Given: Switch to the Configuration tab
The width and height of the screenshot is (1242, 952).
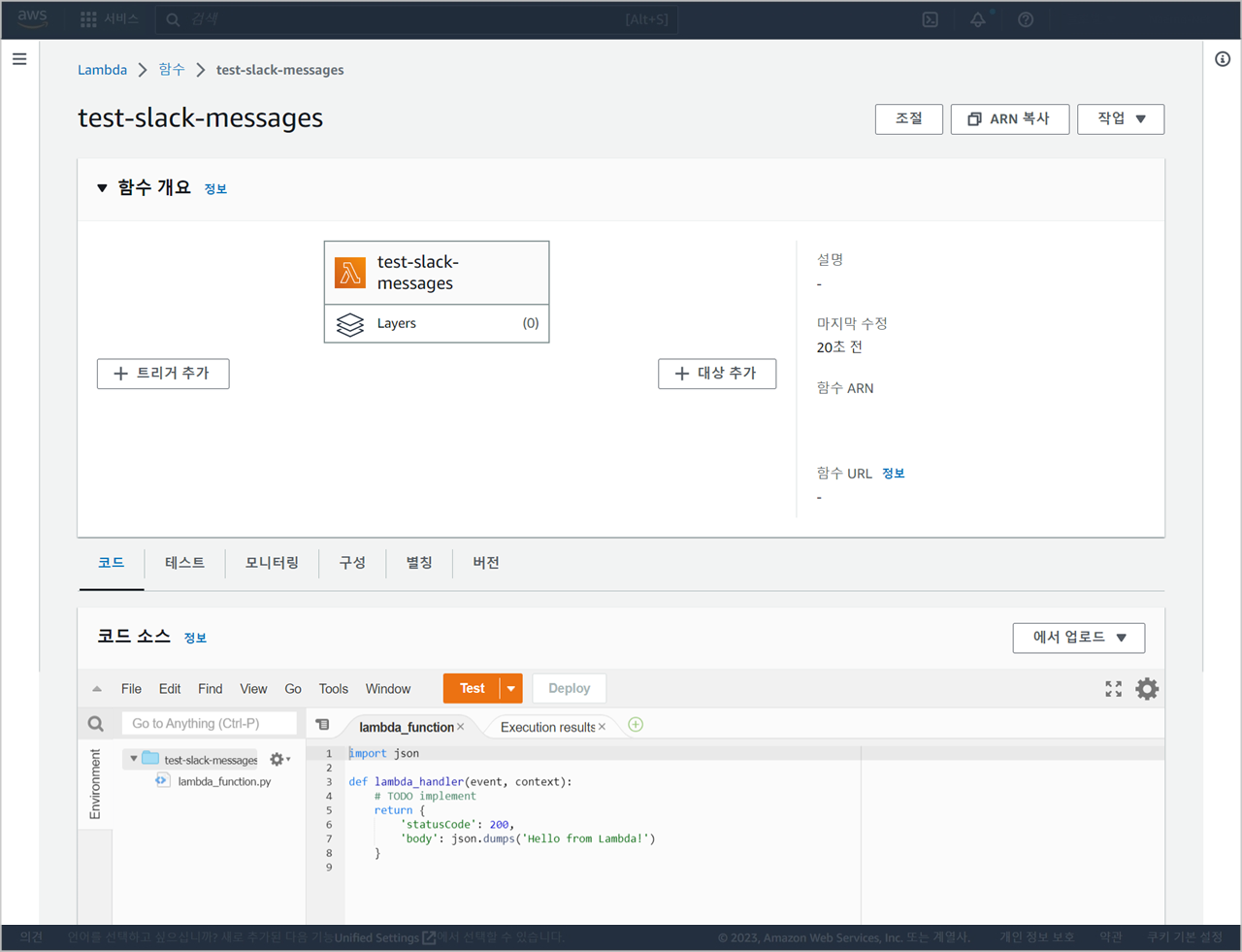Looking at the screenshot, I should coord(352,563).
